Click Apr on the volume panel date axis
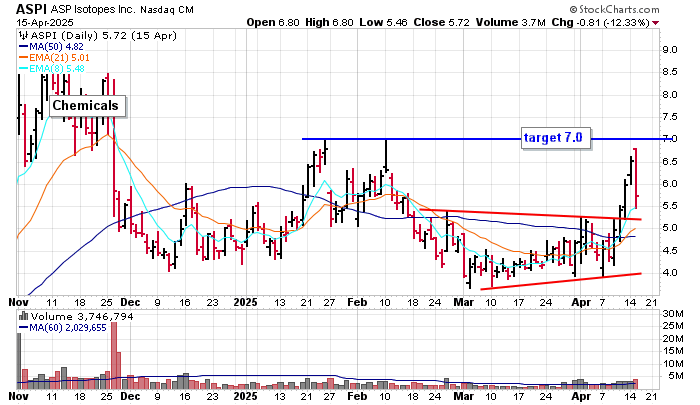Image resolution: width=700 pixels, height=405 pixels. pos(581,397)
